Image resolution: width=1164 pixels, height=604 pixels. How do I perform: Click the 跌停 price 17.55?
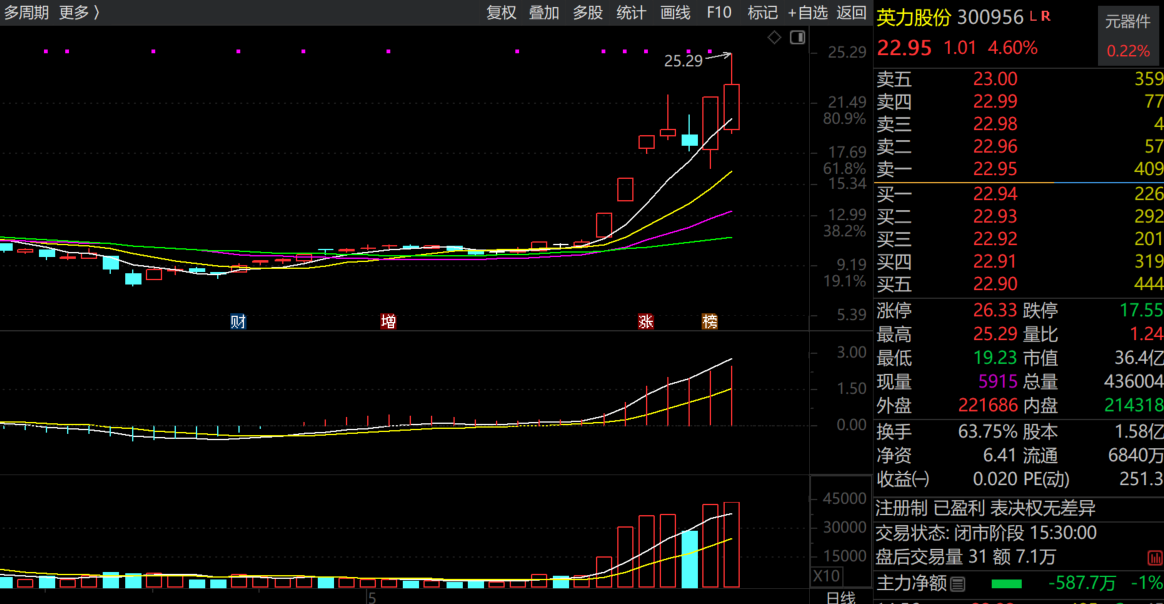(1142, 310)
